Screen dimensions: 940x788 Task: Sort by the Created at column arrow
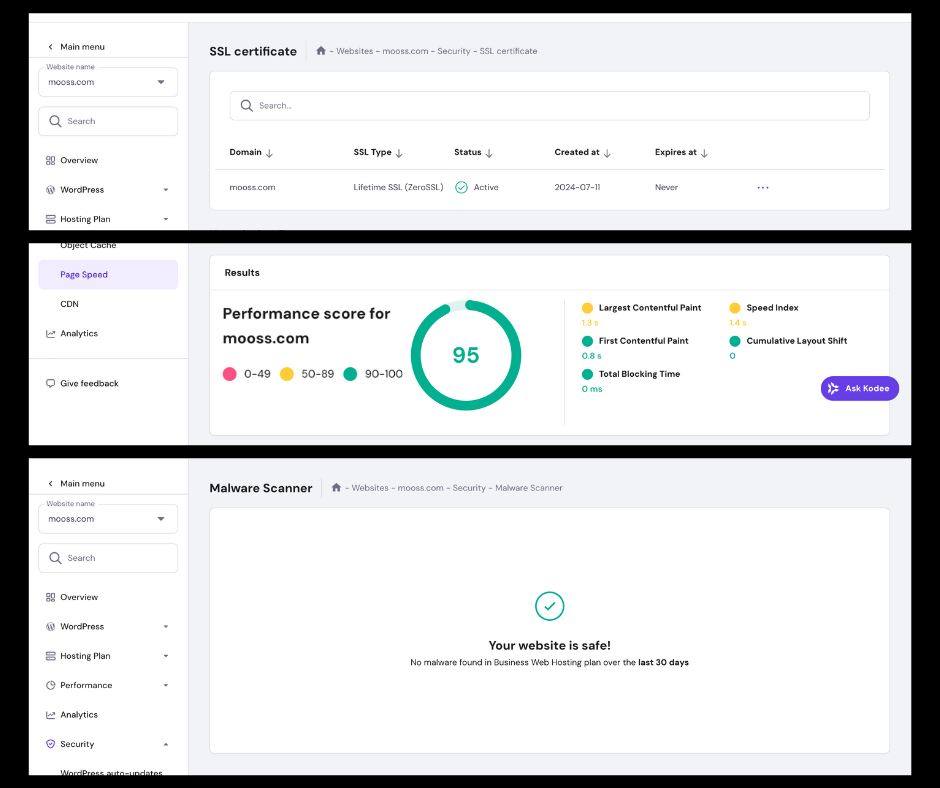607,153
